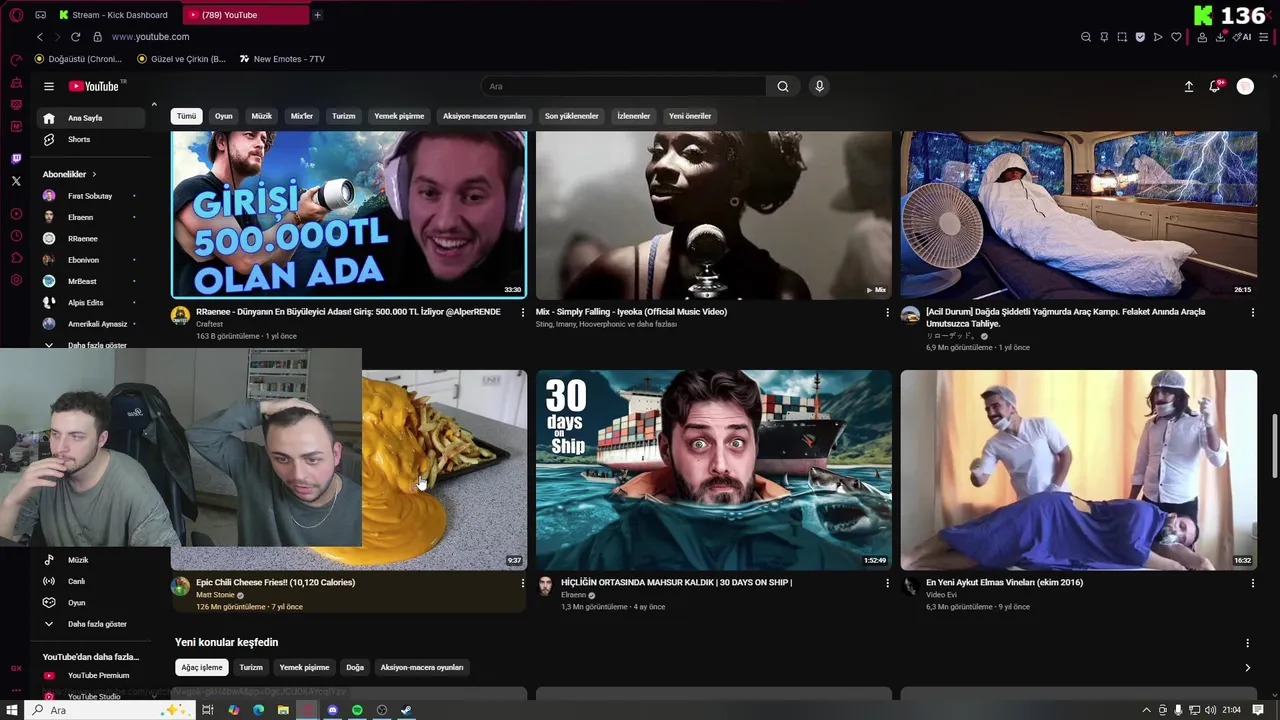Open the Opera AI assistant button
1280x720 pixels.
point(1242,37)
